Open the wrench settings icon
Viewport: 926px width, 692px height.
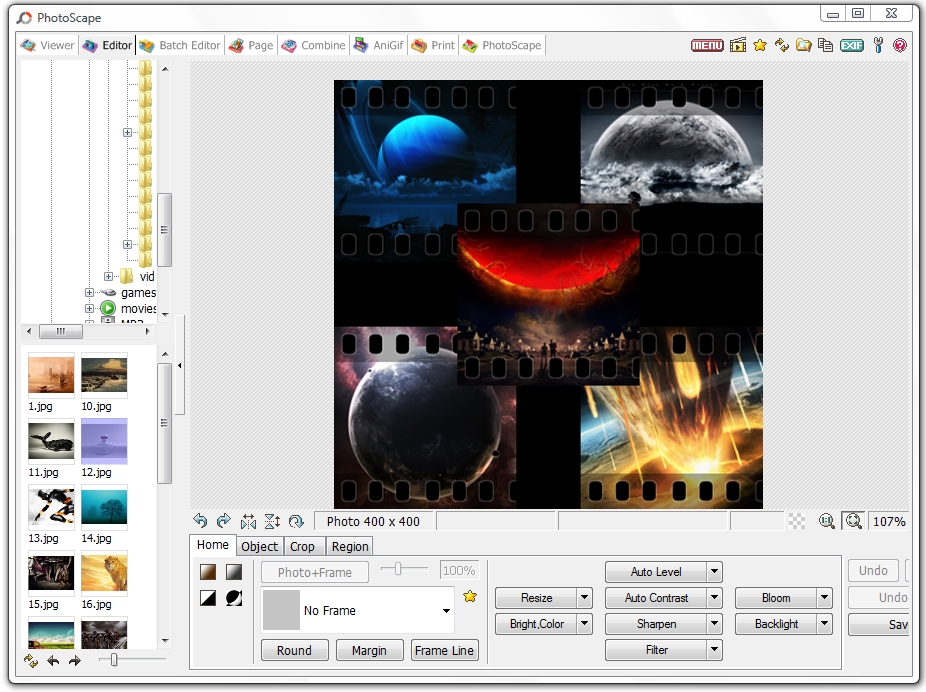pyautogui.click(x=878, y=45)
